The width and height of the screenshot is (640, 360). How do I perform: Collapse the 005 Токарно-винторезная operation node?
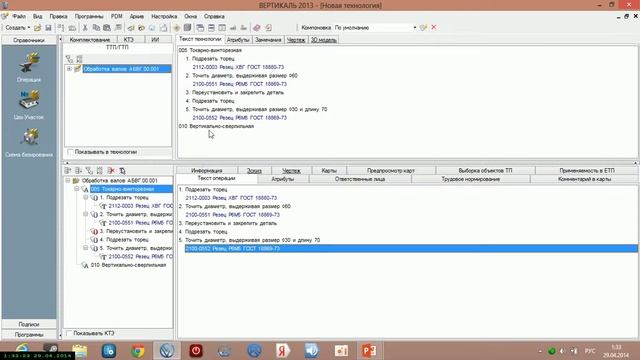pyautogui.click(x=76, y=189)
